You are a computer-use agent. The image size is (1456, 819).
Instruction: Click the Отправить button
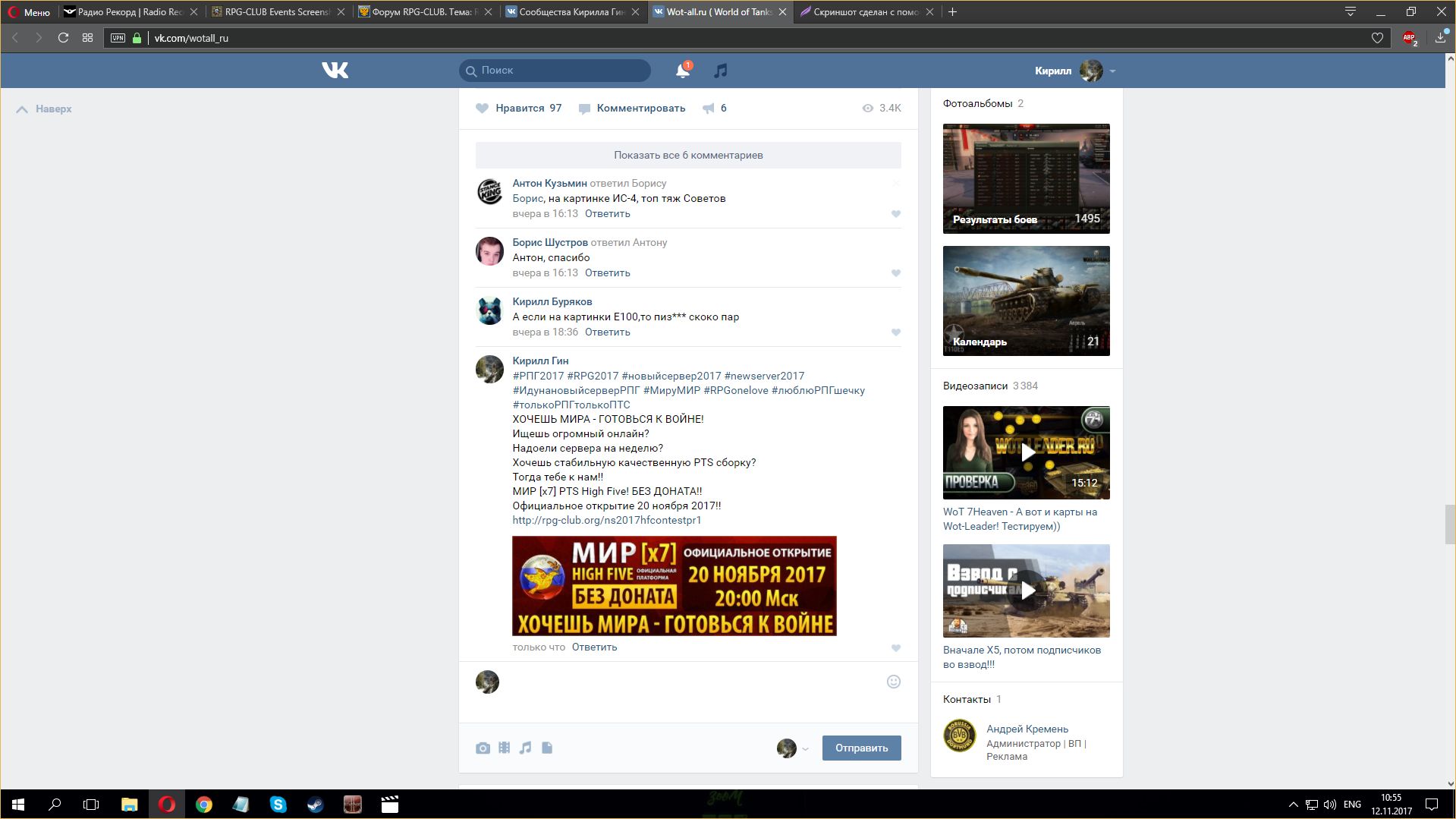861,748
